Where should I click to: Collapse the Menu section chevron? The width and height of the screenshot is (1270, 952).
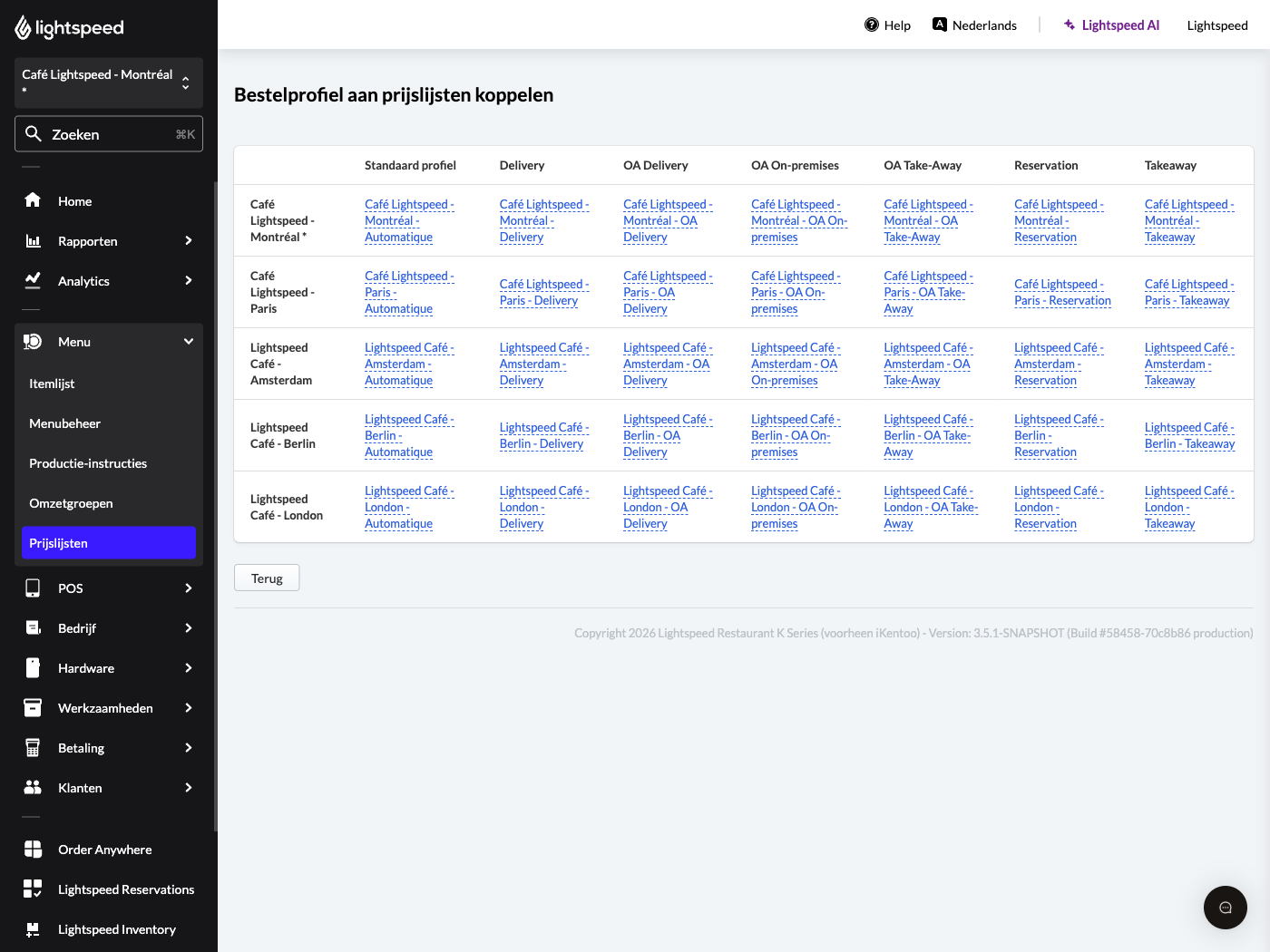189,341
